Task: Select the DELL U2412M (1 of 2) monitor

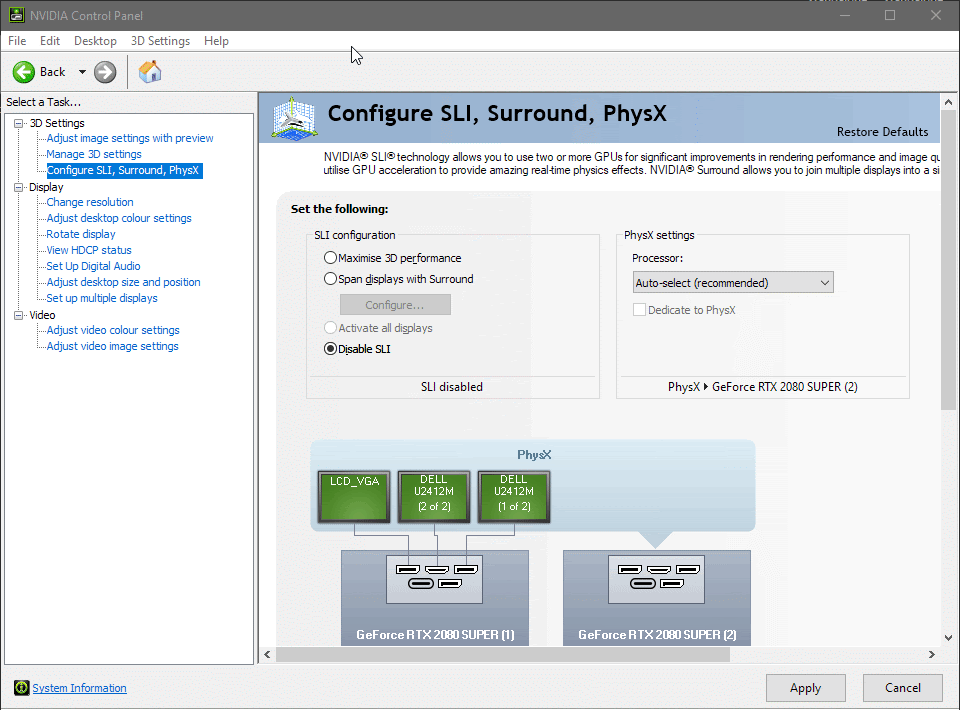Action: [x=514, y=497]
